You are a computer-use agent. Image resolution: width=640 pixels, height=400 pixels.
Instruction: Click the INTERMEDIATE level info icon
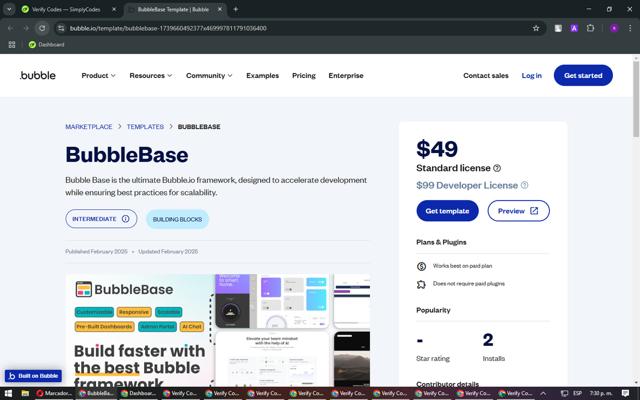(126, 219)
